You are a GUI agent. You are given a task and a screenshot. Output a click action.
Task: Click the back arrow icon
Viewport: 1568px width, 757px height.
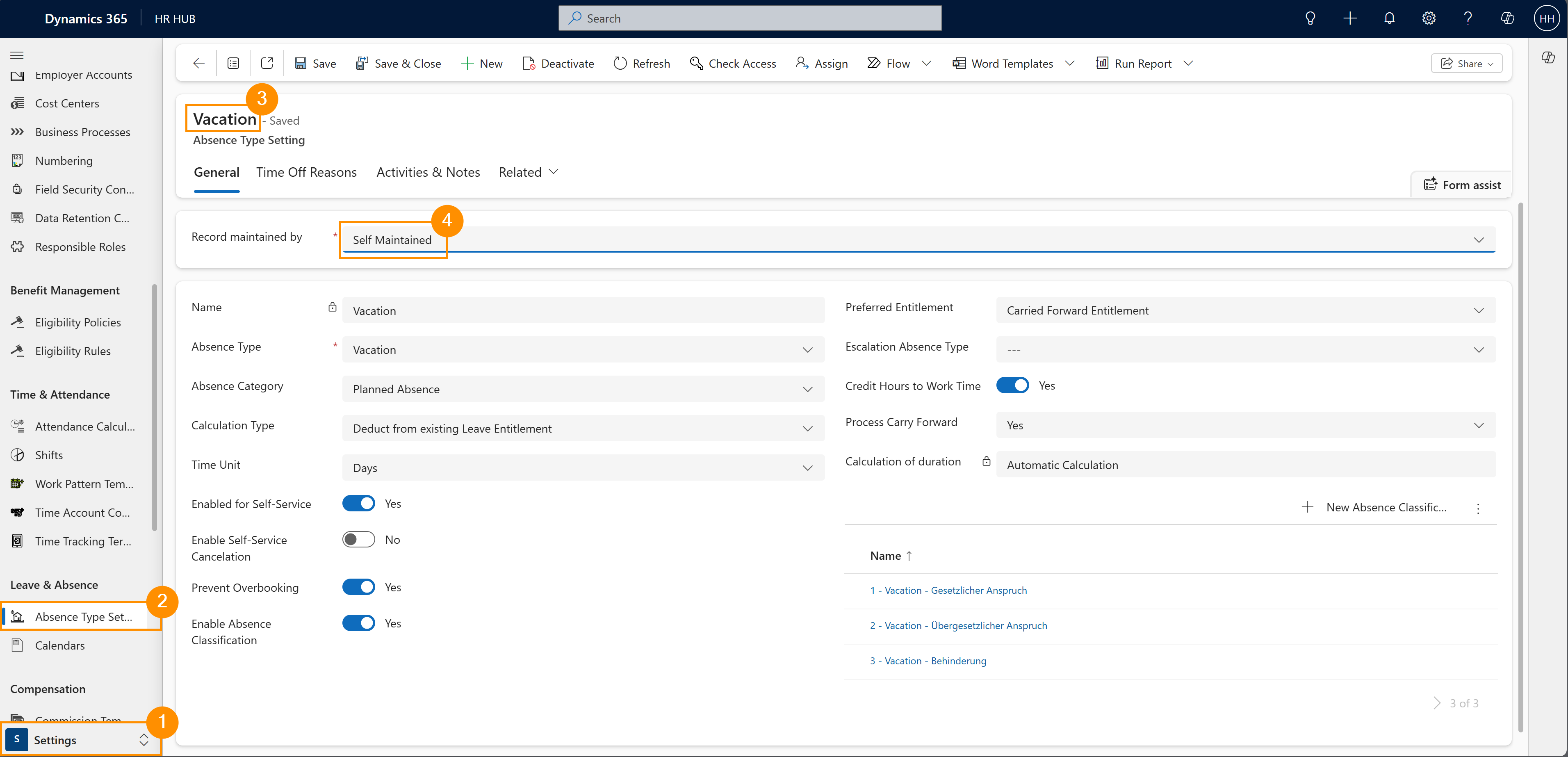coord(198,63)
